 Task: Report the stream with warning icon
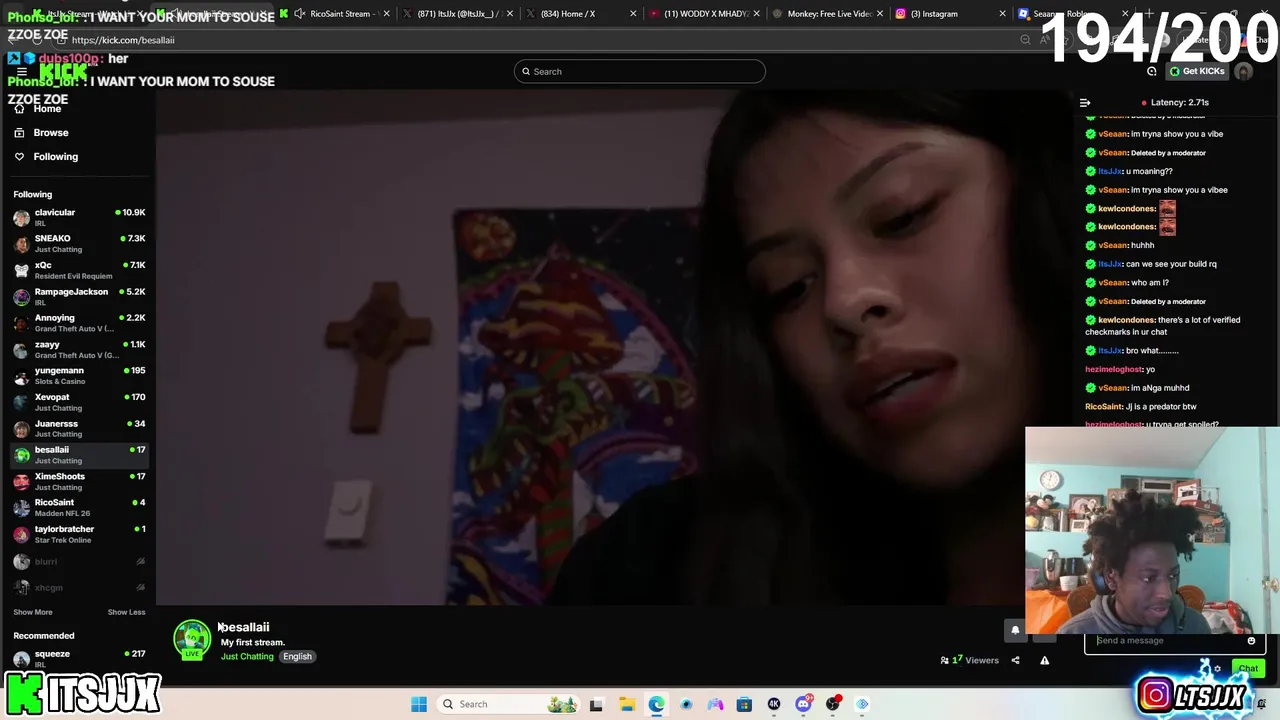(x=1044, y=660)
